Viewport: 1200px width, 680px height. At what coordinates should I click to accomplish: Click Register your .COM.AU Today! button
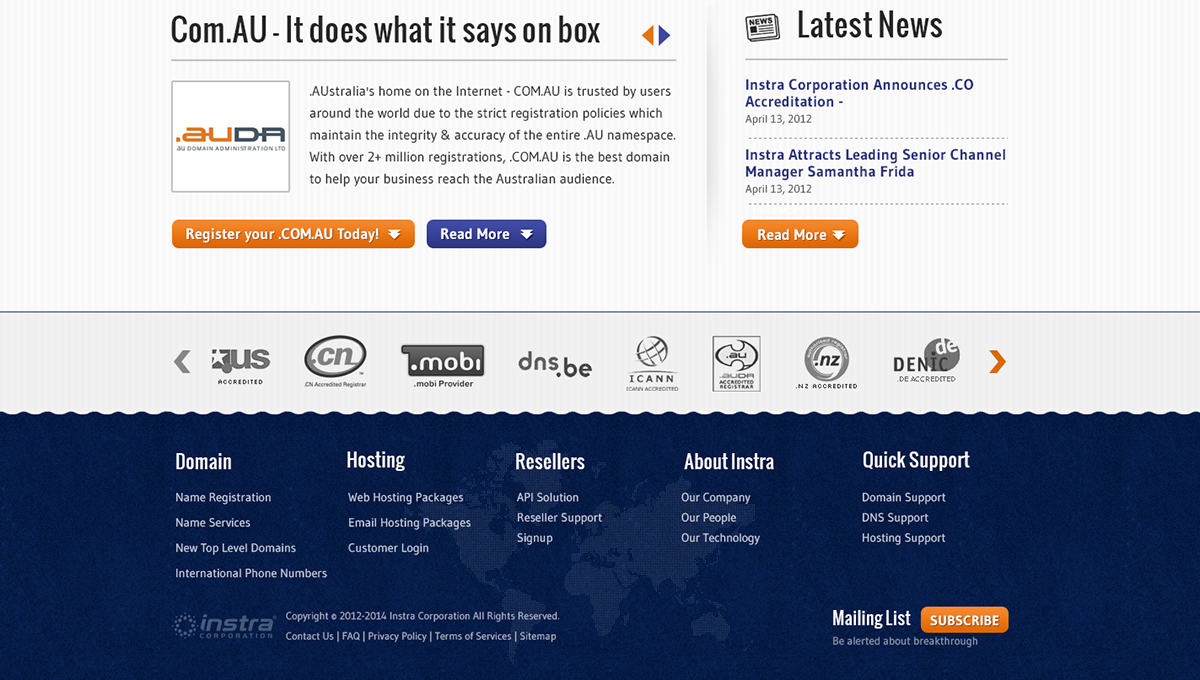click(293, 234)
